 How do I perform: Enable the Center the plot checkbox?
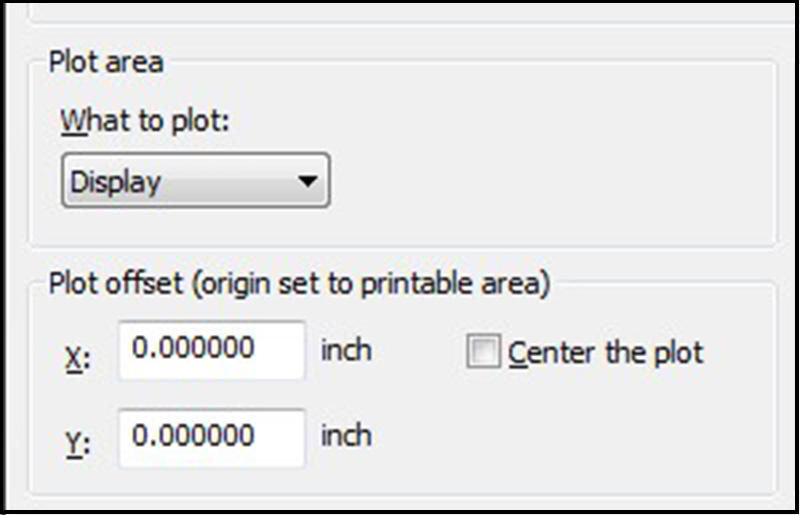[483, 353]
